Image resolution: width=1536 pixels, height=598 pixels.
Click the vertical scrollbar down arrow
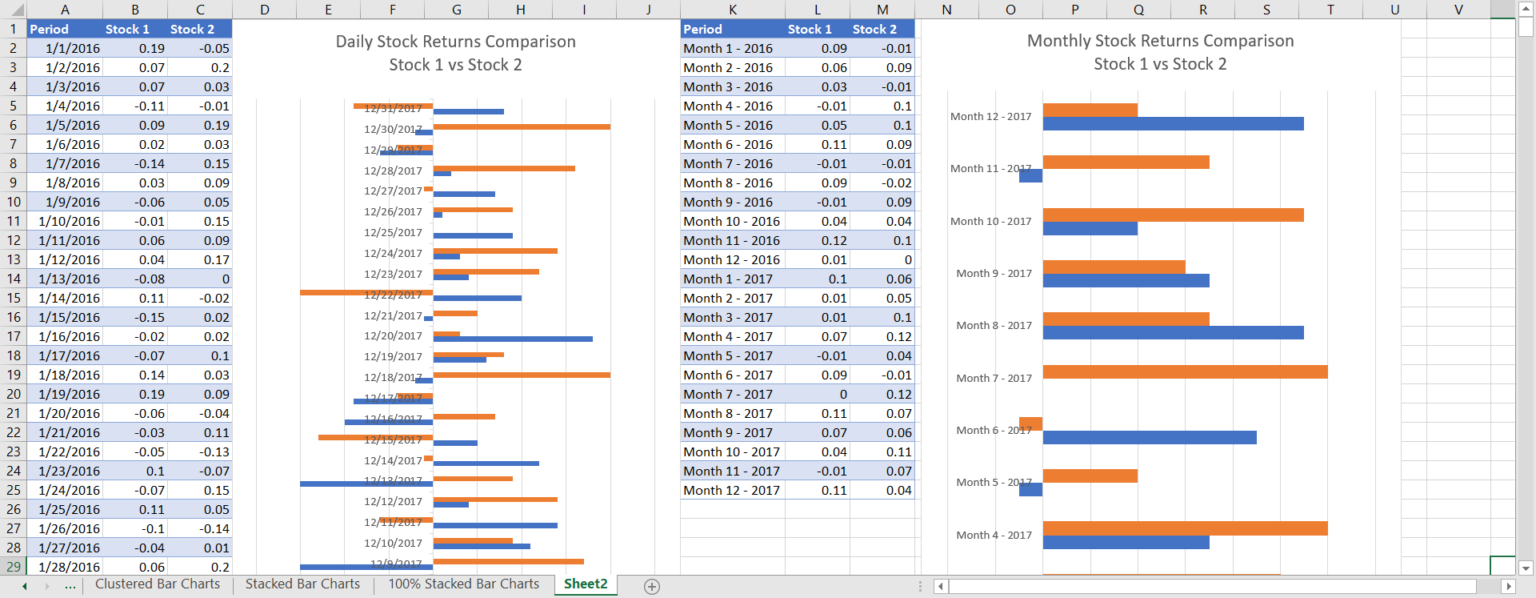(x=1528, y=568)
